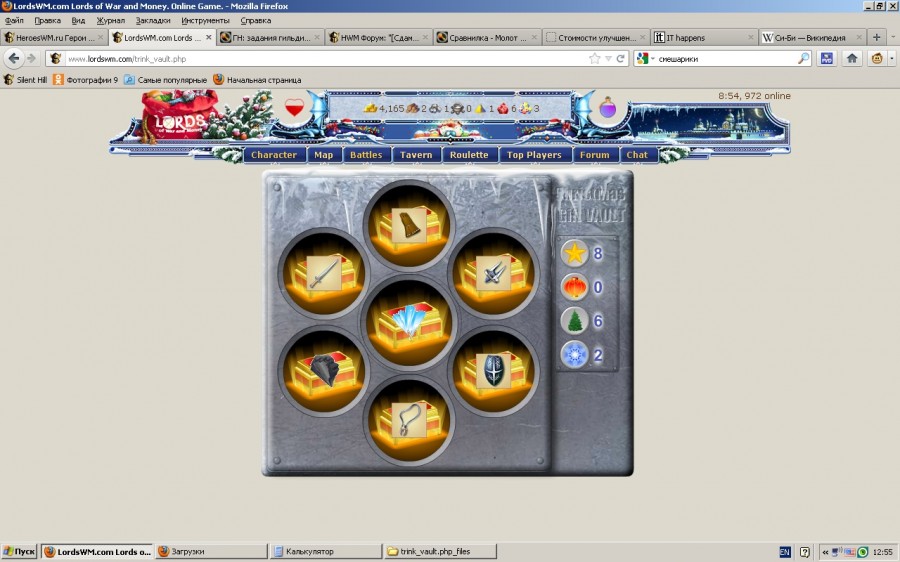This screenshot has height=562, width=900.
Task: Open the Правка menu
Action: pos(47,20)
